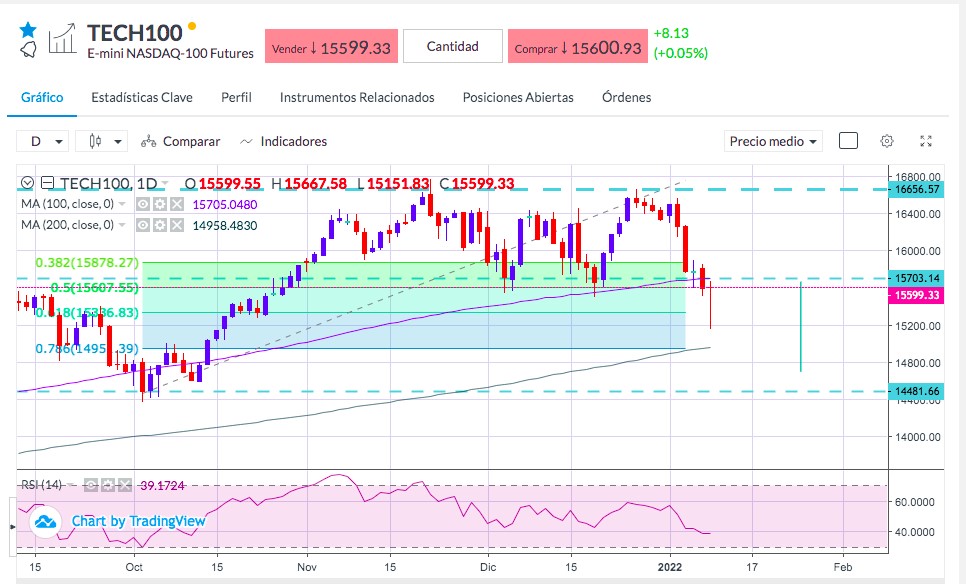
Task: Remove the MA 200 indicator
Action: (177, 225)
